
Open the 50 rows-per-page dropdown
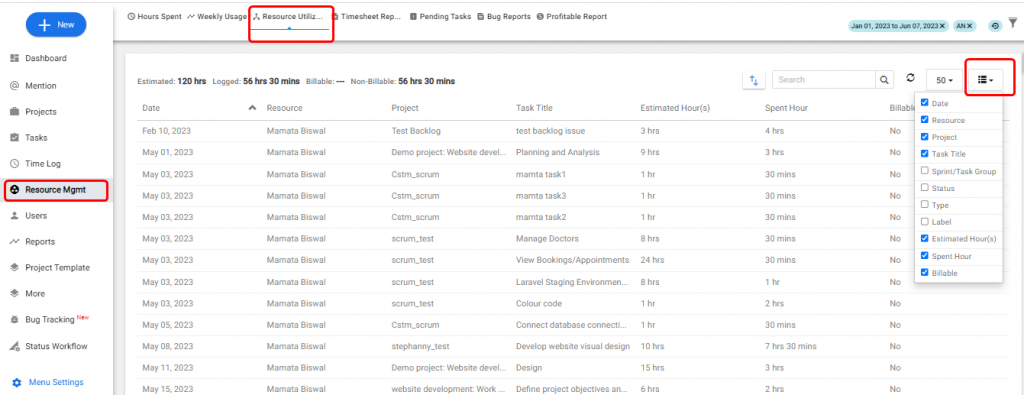pyautogui.click(x=944, y=80)
